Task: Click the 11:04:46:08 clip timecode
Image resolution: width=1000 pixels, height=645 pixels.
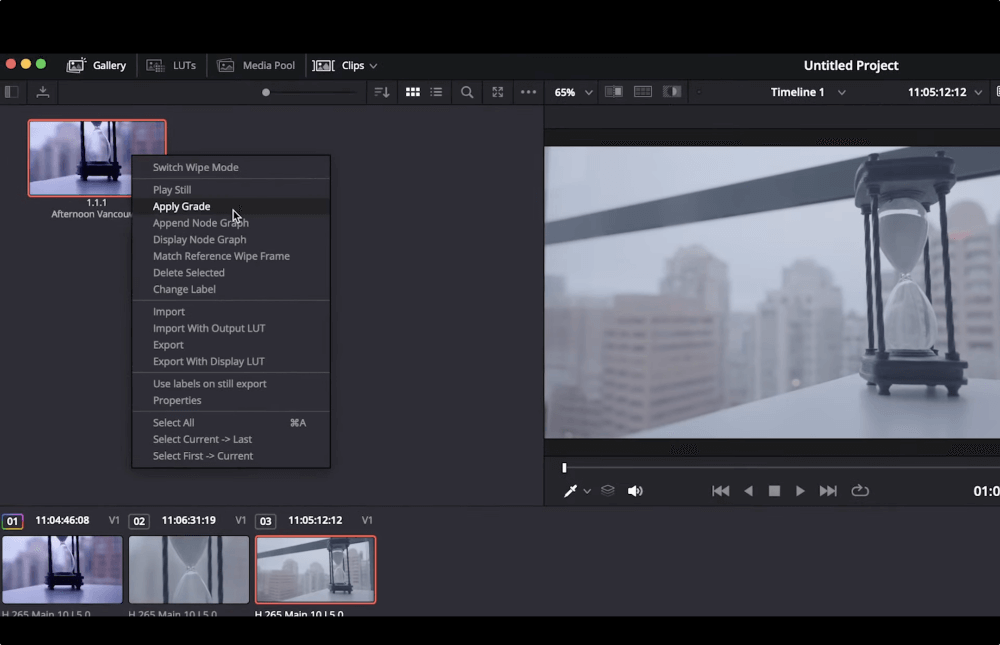Action: click(x=62, y=520)
